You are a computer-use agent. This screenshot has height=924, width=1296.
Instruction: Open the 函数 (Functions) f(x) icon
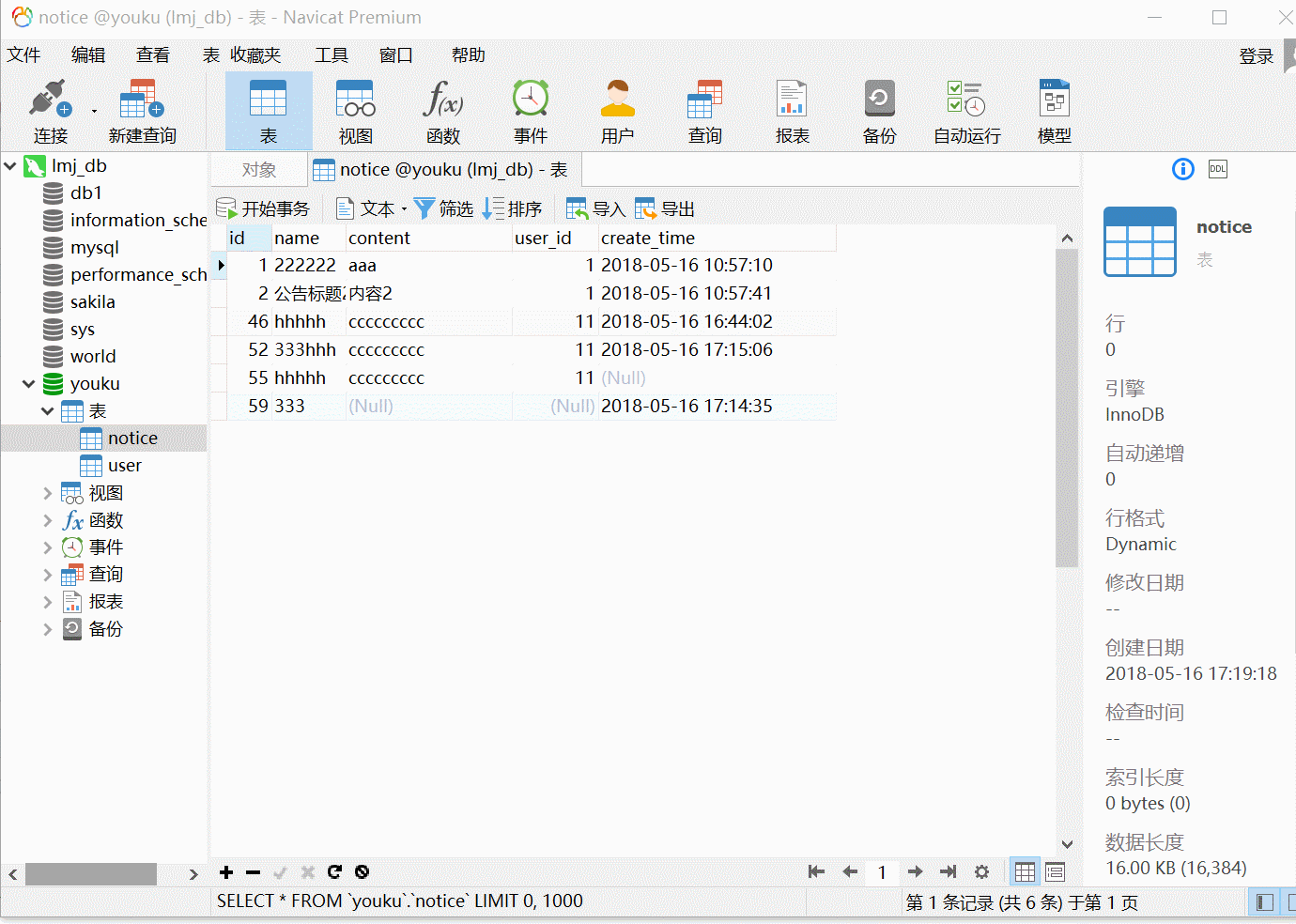tap(442, 108)
